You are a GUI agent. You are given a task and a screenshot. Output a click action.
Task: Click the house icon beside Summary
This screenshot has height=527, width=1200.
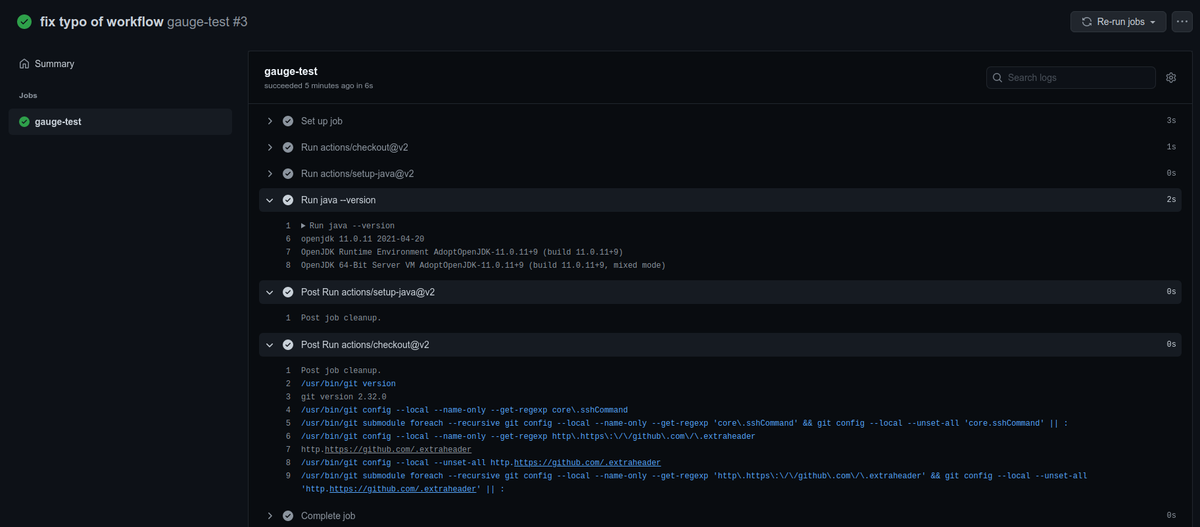pos(24,64)
